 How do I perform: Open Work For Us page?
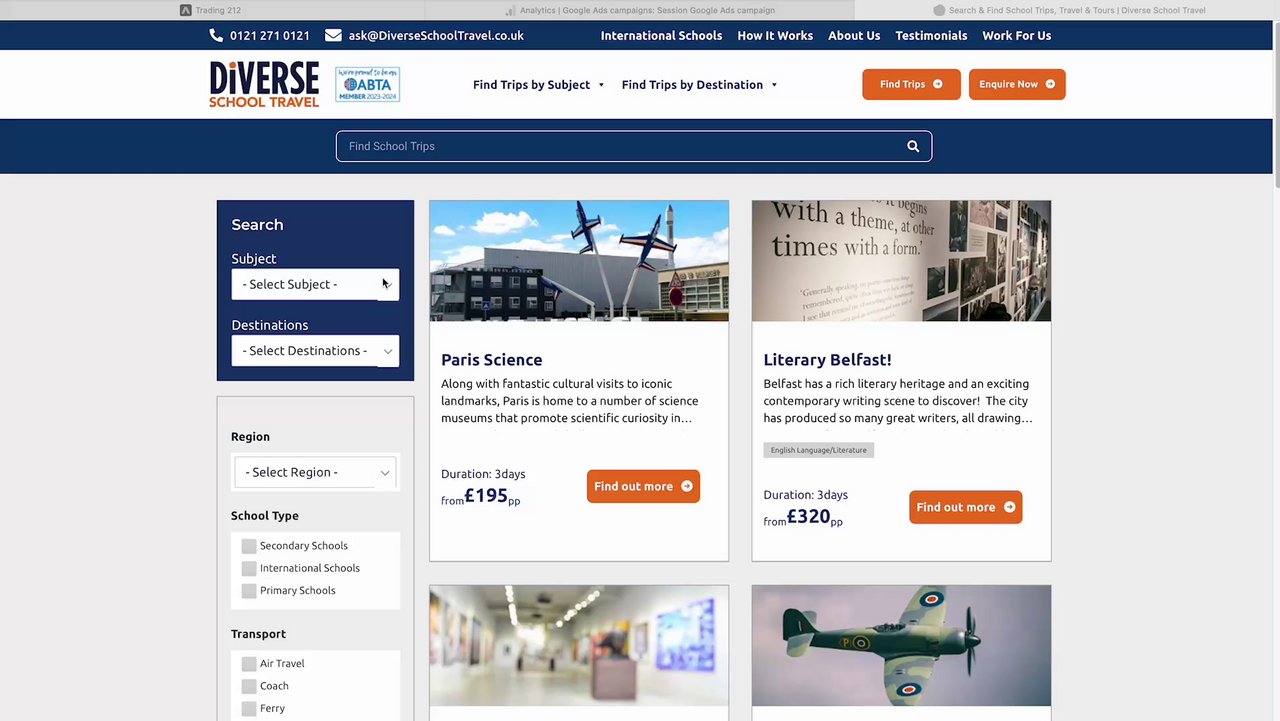click(1016, 35)
